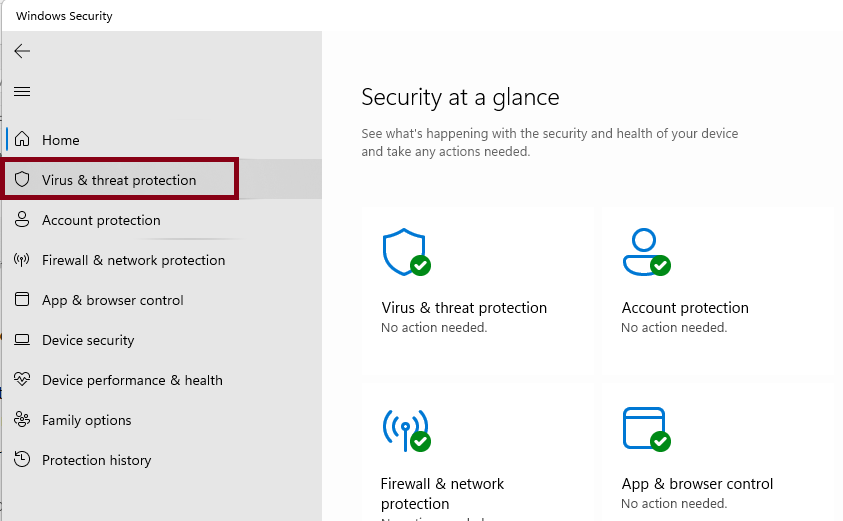
Task: Click the Security at a glance heading
Action: click(460, 97)
